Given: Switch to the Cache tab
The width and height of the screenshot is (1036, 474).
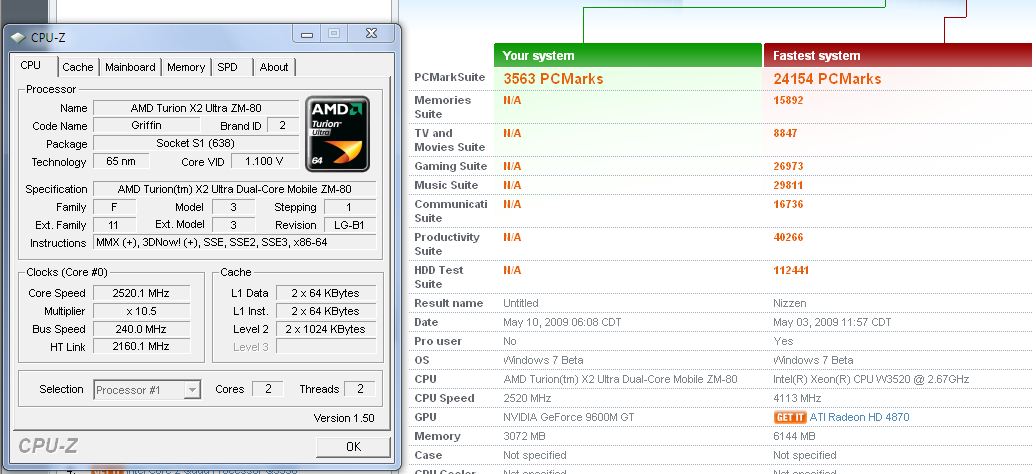Looking at the screenshot, I should point(78,67).
